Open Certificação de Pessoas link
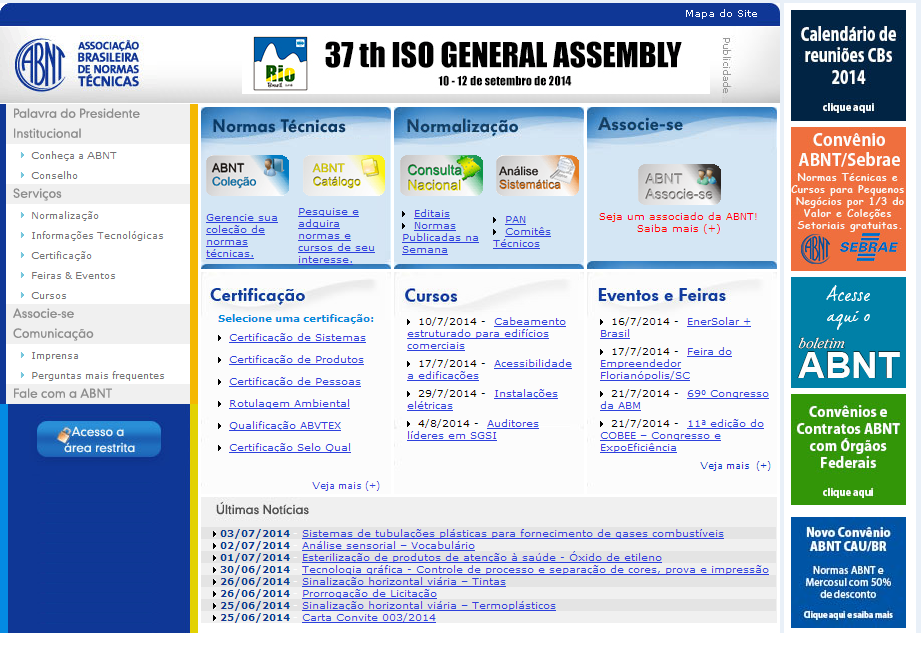Viewport: 921px width, 665px height. 295,382
